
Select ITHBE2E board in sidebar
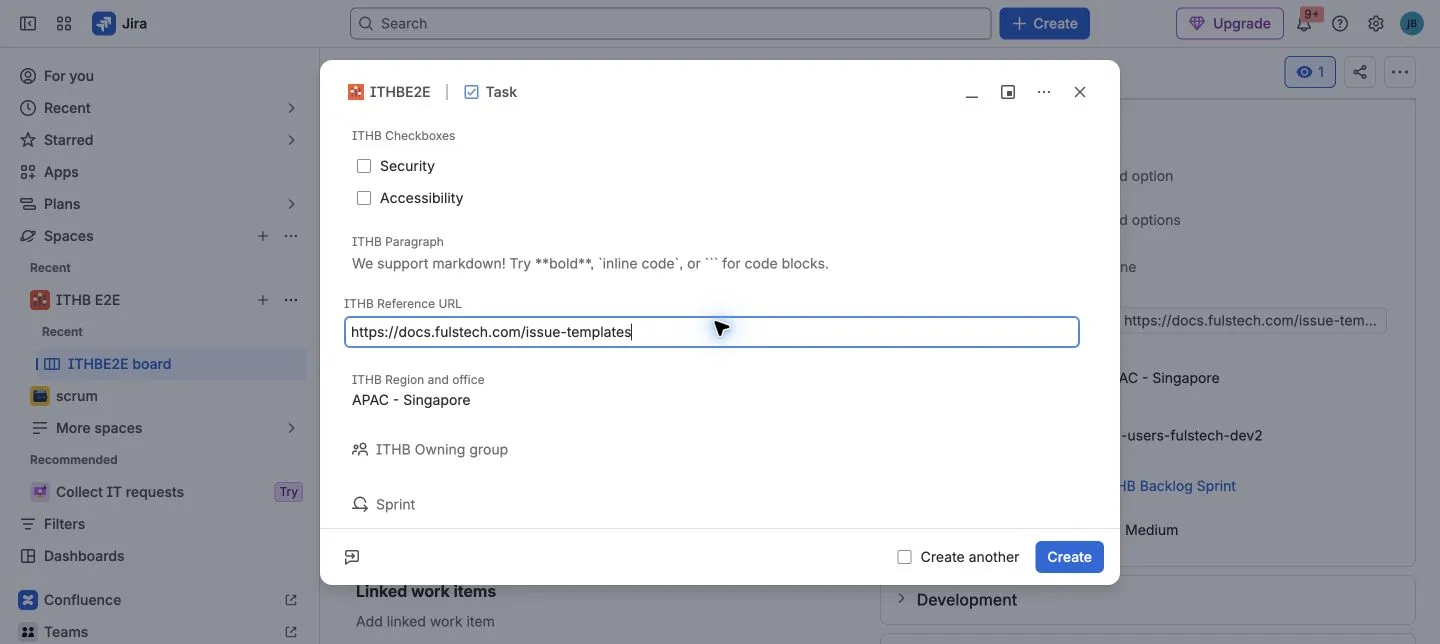(170, 364)
